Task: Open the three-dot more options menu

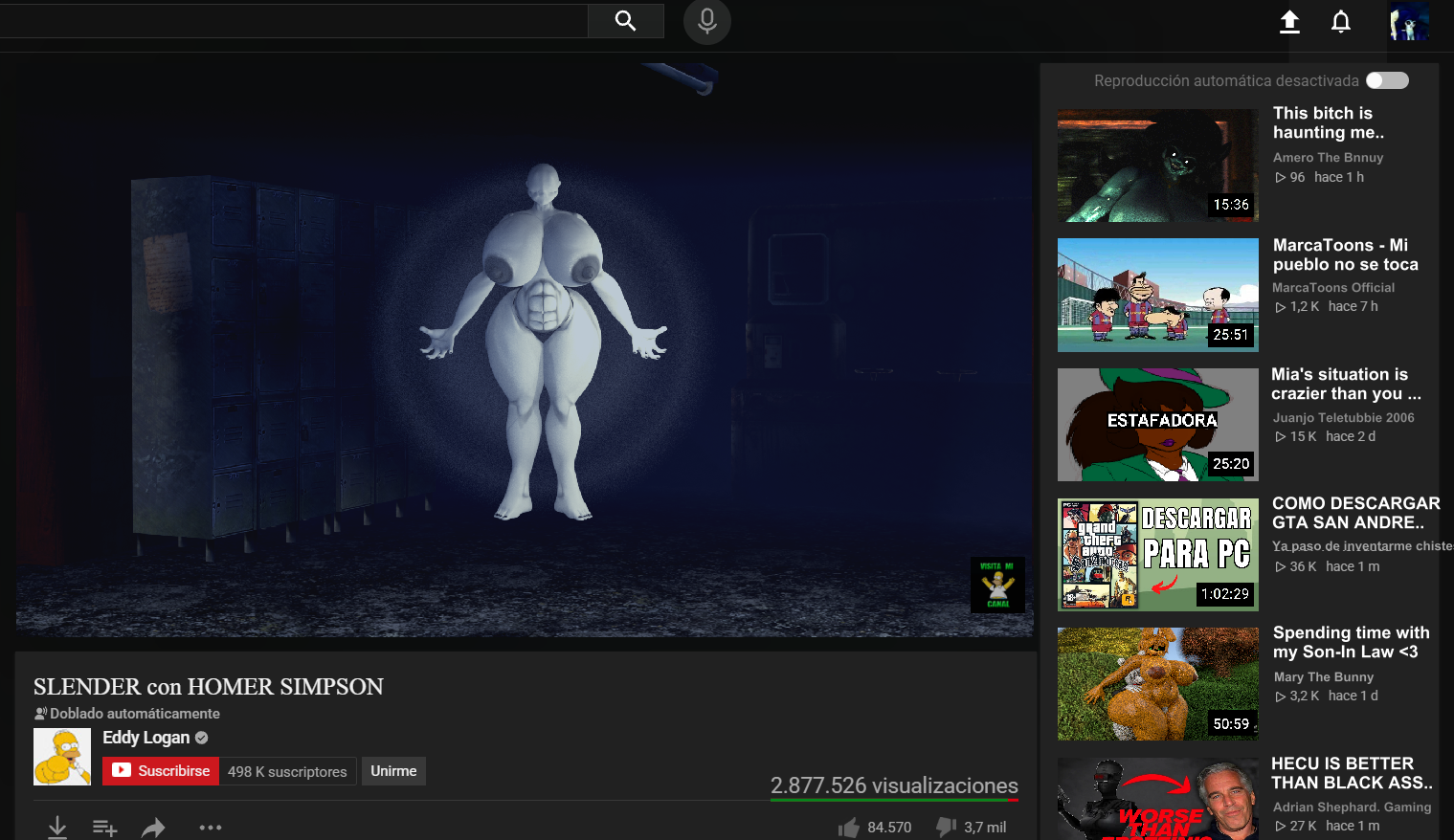Action: point(211,828)
